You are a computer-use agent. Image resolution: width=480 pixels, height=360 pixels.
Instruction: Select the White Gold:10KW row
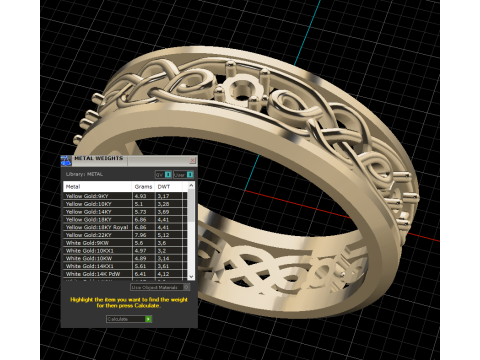pyautogui.click(x=125, y=258)
